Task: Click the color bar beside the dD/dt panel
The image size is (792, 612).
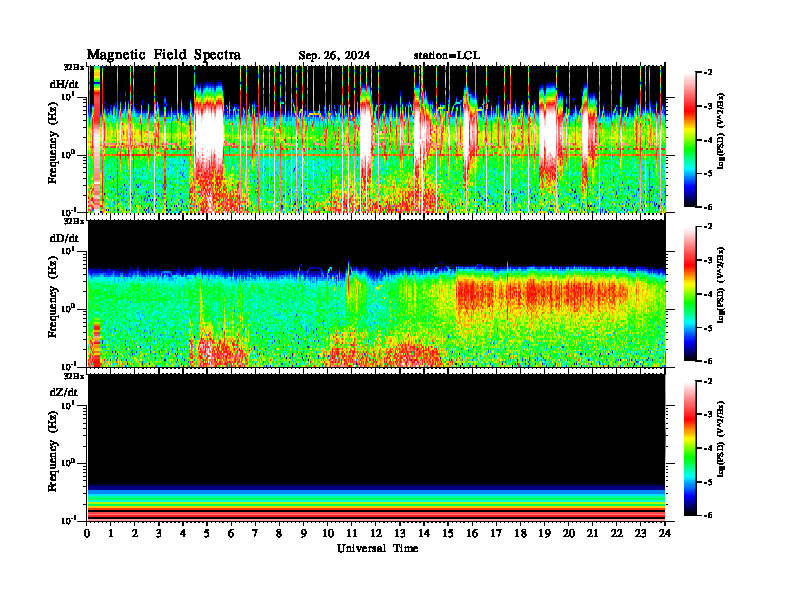Action: click(x=690, y=294)
